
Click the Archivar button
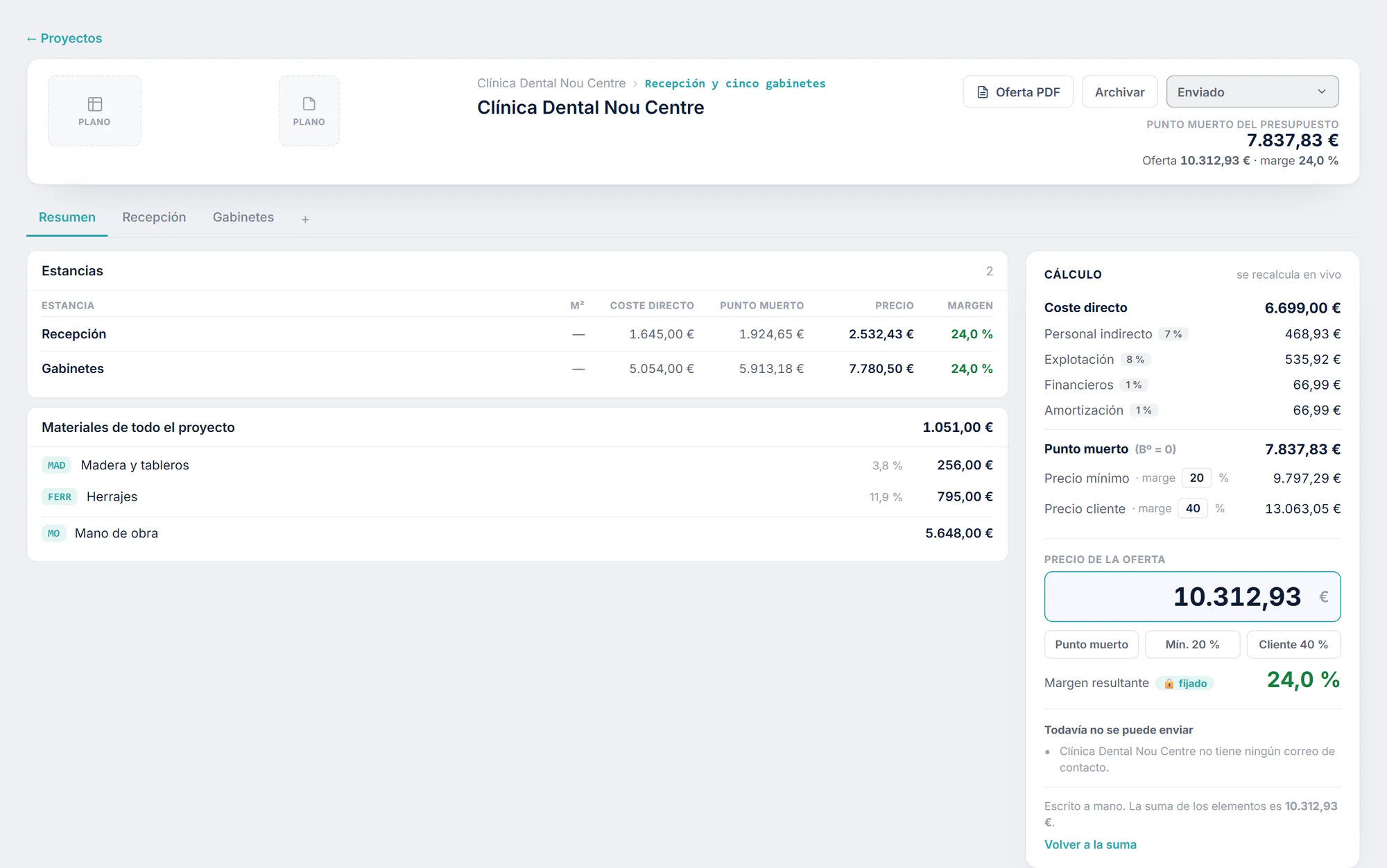(1119, 92)
